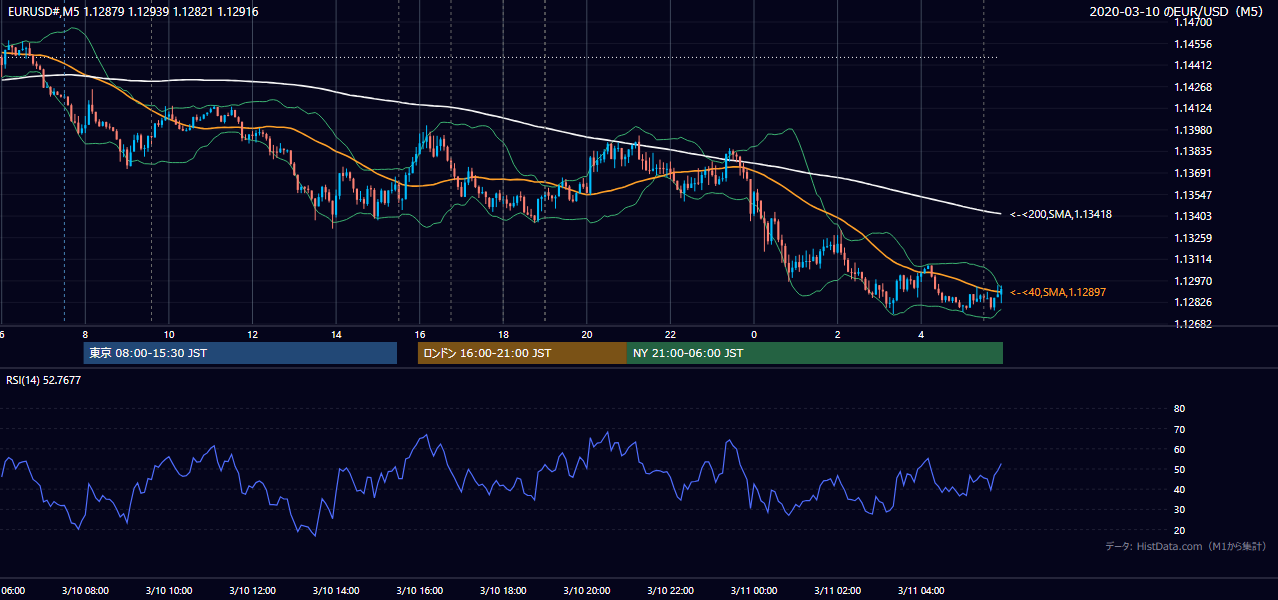This screenshot has width=1278, height=600.
Task: Click hour tick 2 below price chart
Action: pos(837,334)
